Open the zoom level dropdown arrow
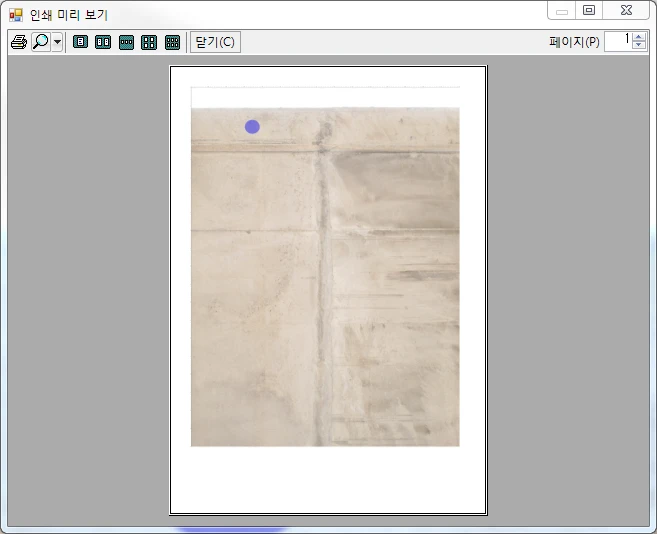Screen dimensions: 657x534 click(57, 42)
